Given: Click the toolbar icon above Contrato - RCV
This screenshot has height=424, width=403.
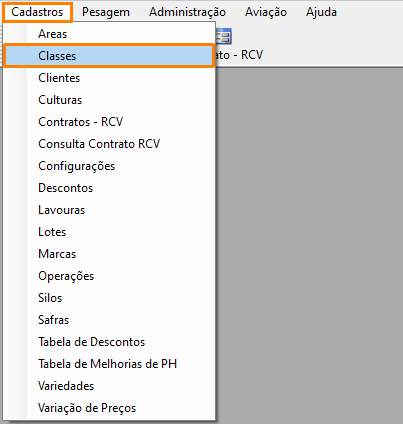Looking at the screenshot, I should pos(224,36).
